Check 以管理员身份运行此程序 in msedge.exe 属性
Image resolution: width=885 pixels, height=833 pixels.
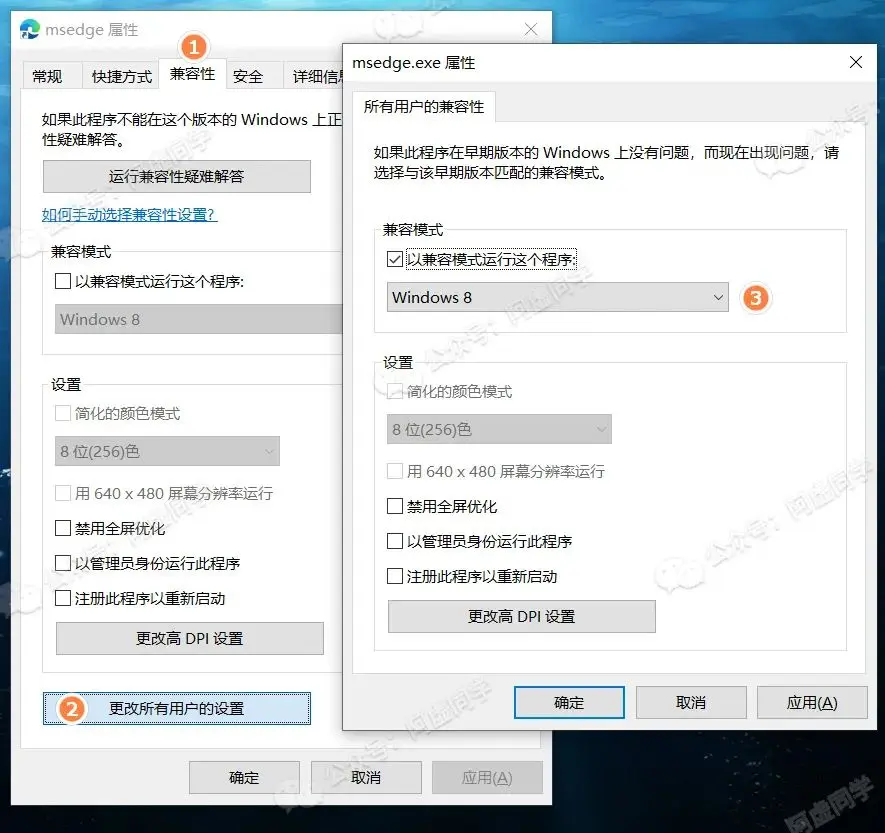pos(395,541)
